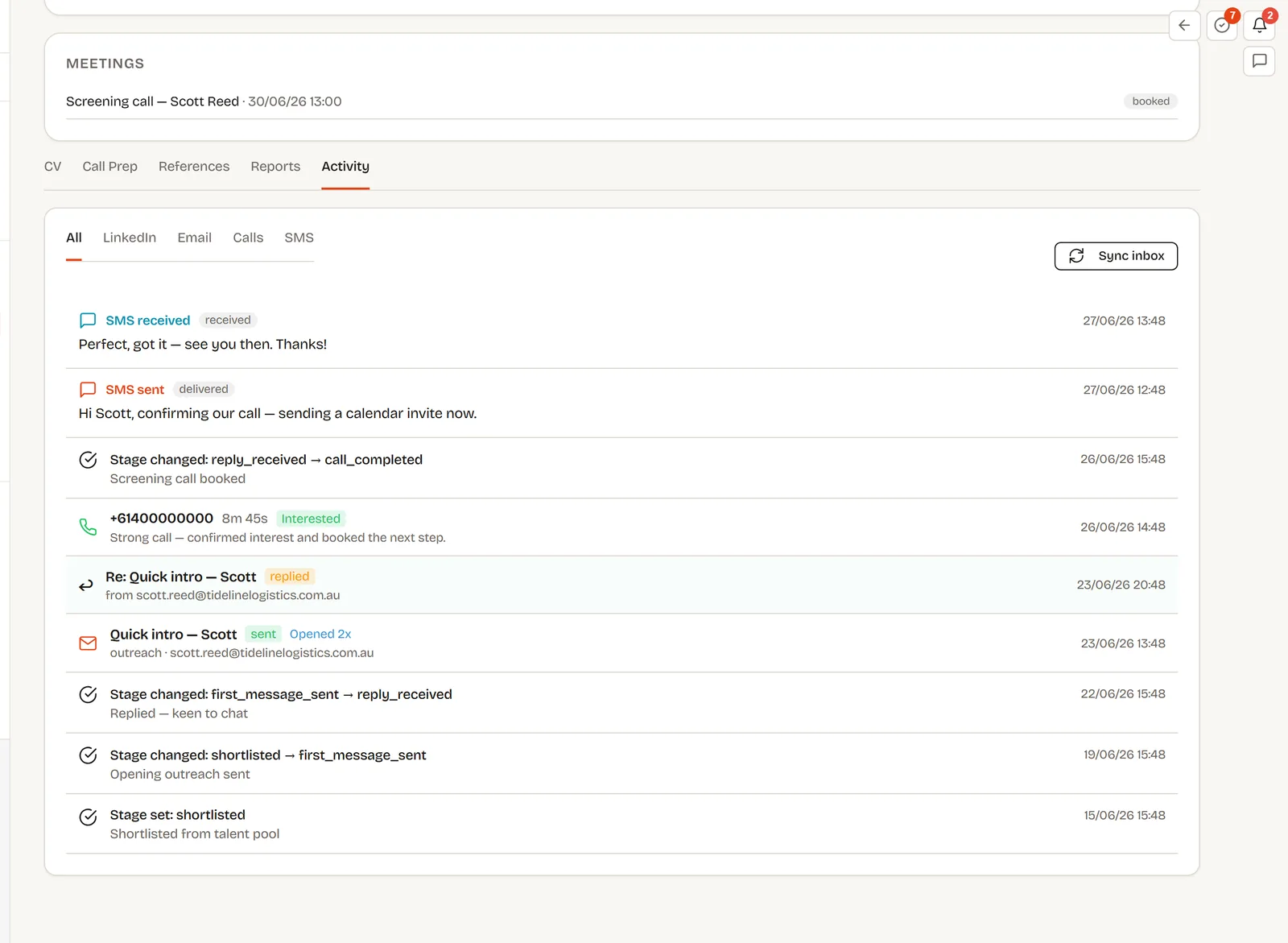Screen dimensions: 1288x943
Task: Click the green phone call icon
Action: point(89,527)
